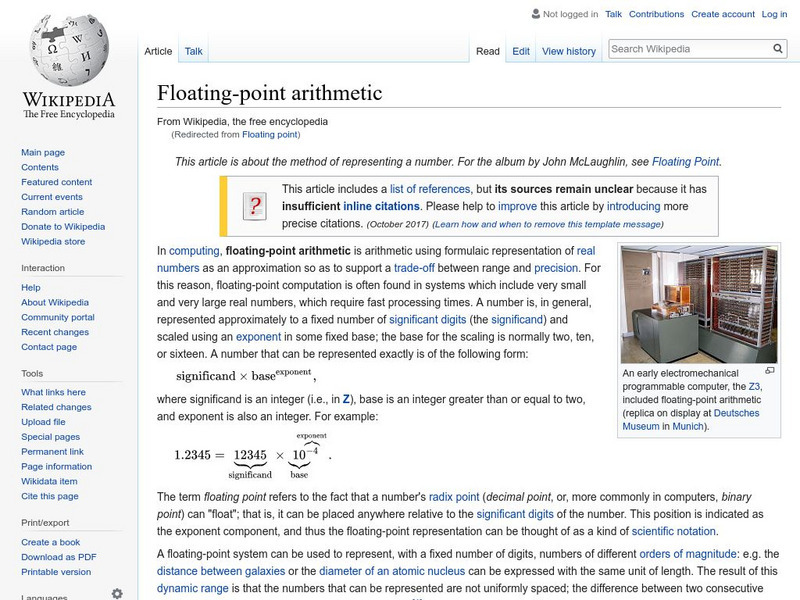Open Printable version
This screenshot has height=600, width=800.
click(56, 571)
